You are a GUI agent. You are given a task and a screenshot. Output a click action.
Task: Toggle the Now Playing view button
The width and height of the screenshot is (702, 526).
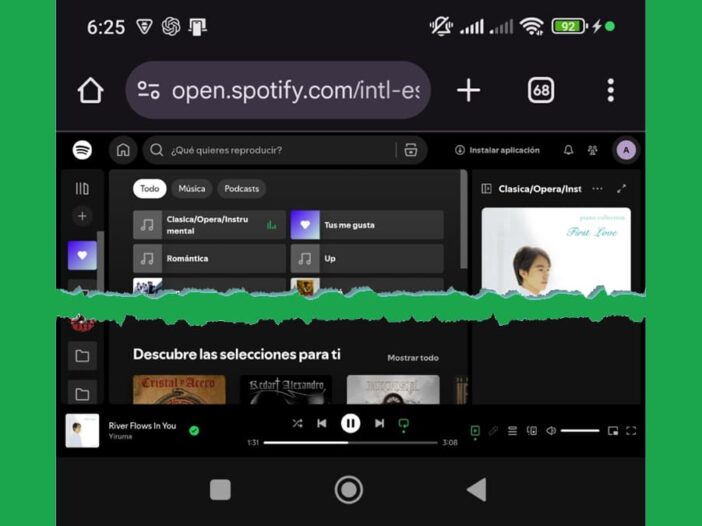pos(475,432)
